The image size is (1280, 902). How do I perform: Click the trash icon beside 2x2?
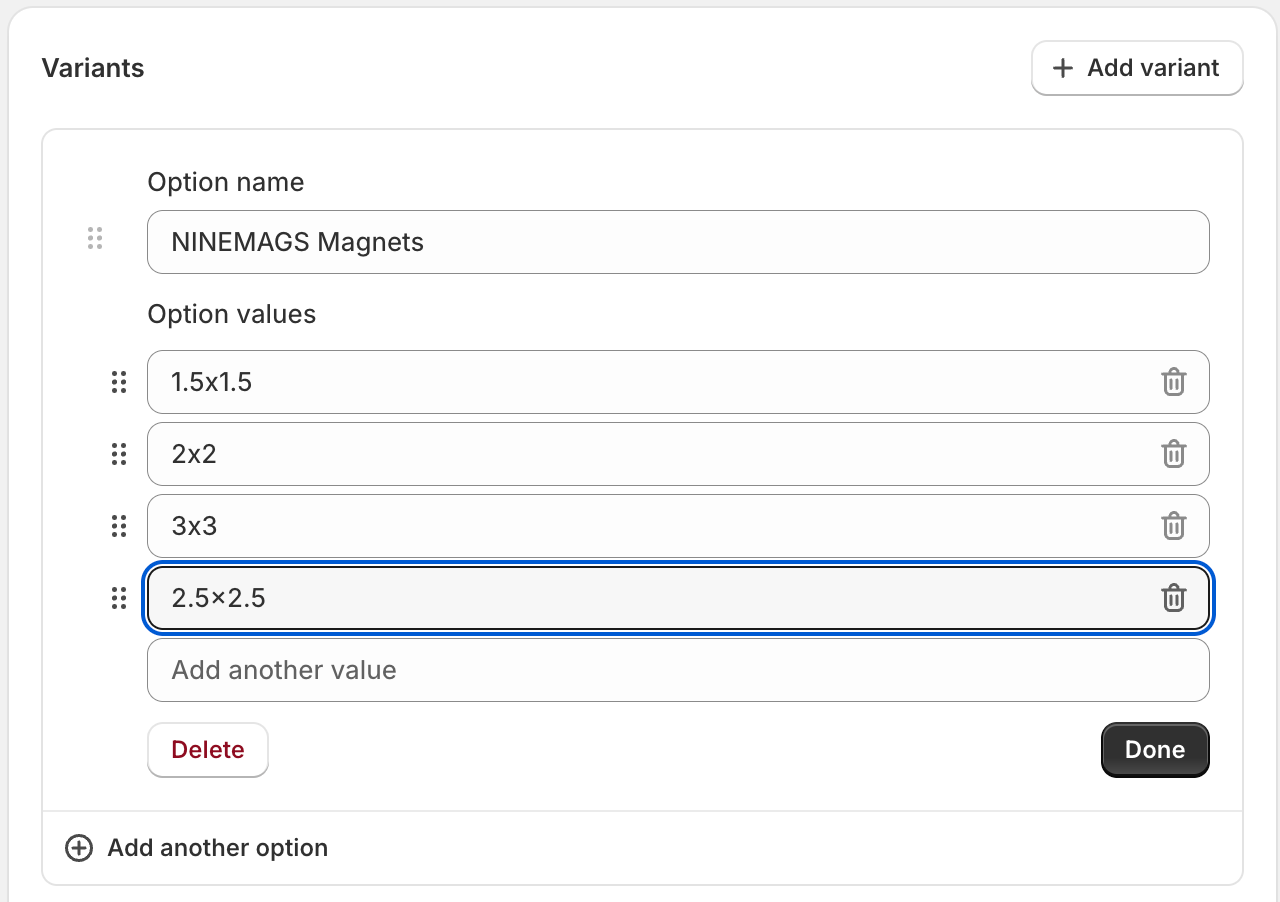coord(1173,454)
